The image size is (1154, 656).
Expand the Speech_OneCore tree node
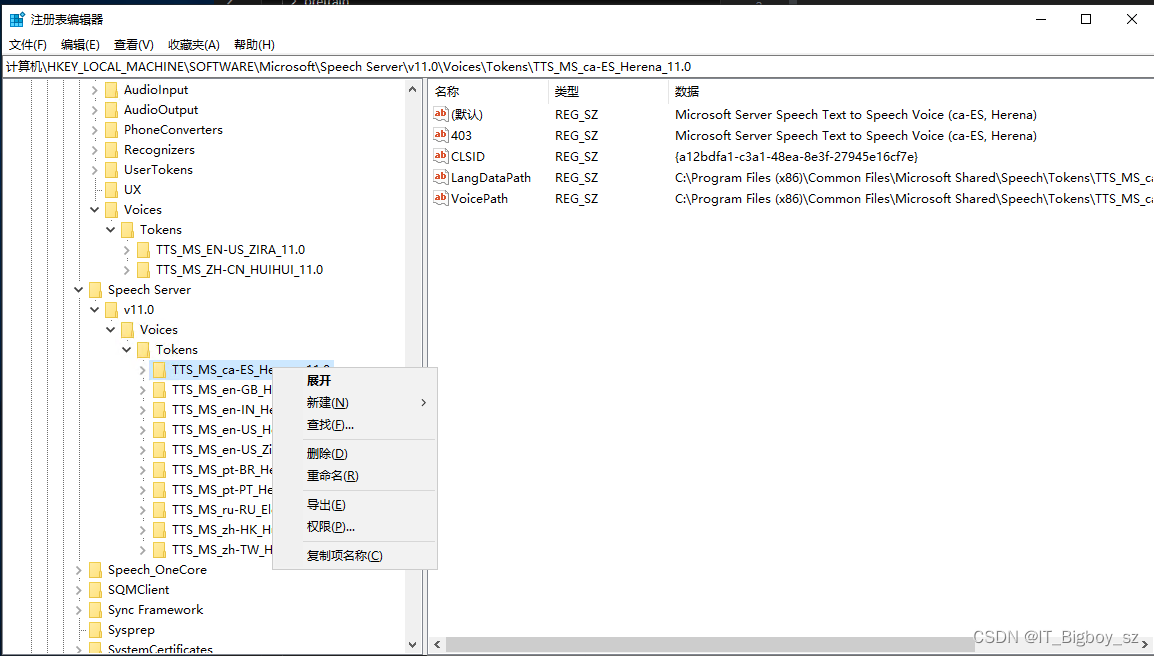click(78, 569)
